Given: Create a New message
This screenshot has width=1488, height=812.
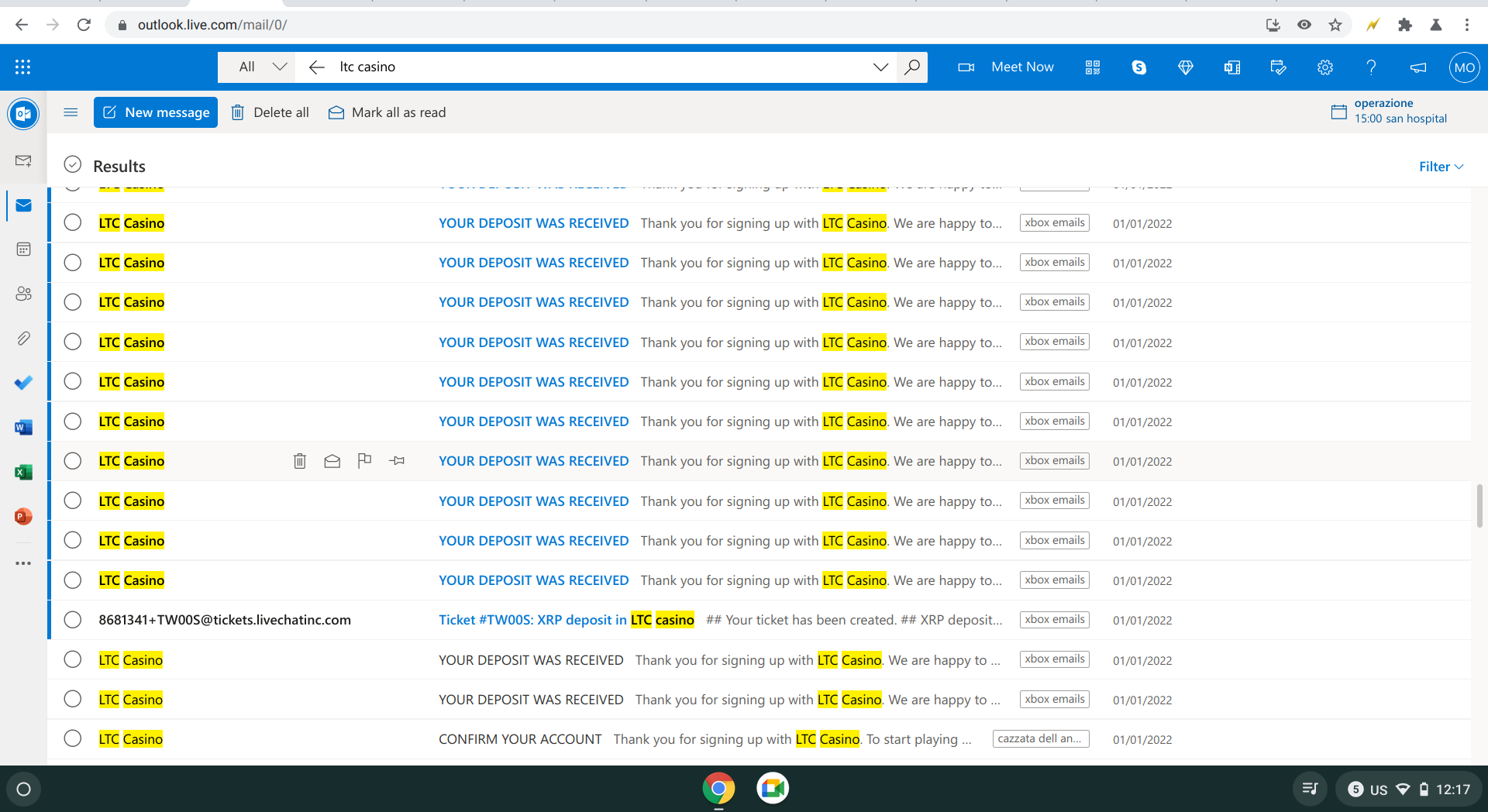Looking at the screenshot, I should pyautogui.click(x=156, y=112).
